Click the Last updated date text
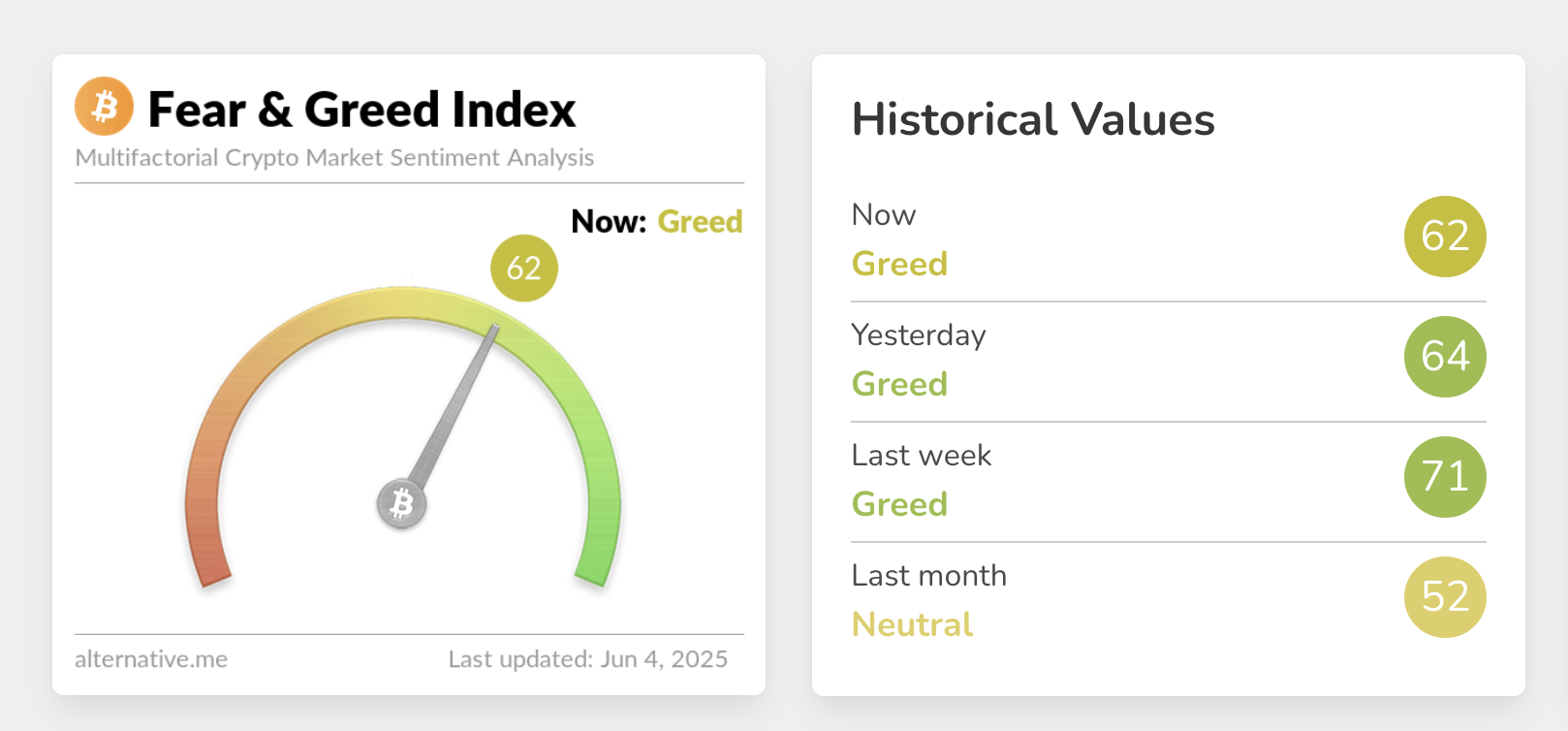Screen dimensions: 1568x731 point(587,659)
